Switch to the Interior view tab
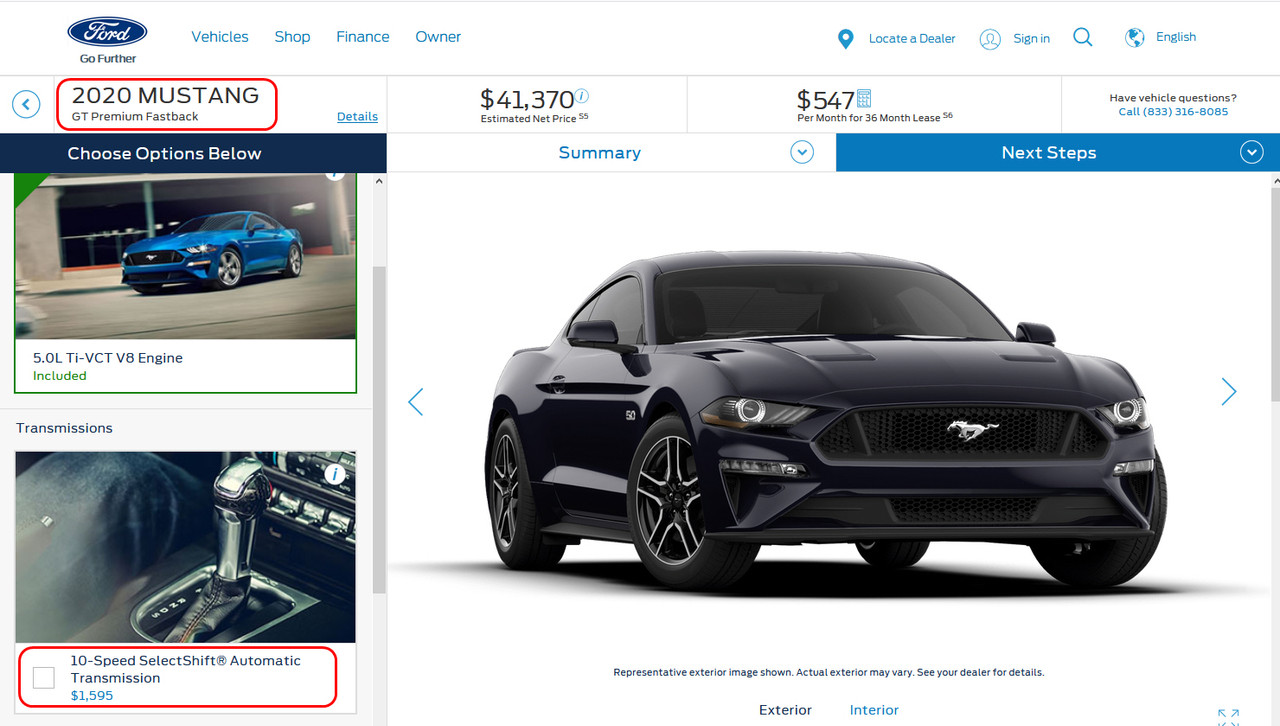Image resolution: width=1280 pixels, height=726 pixels. (x=874, y=710)
